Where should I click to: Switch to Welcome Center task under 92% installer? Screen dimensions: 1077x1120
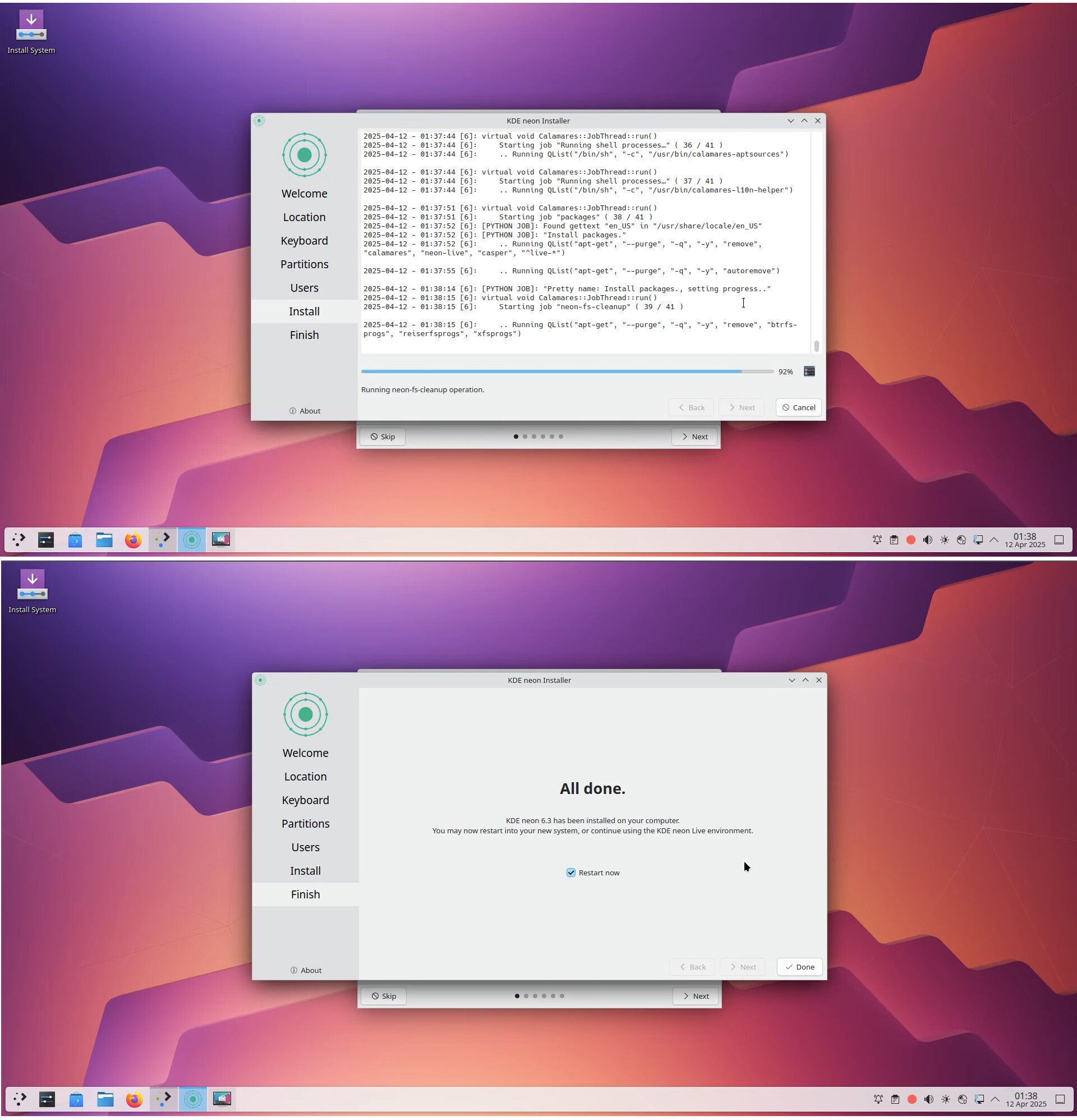click(x=162, y=539)
